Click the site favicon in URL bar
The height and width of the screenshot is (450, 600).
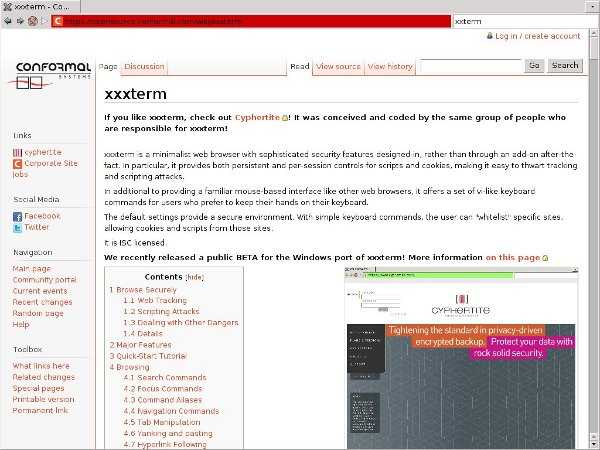57,21
